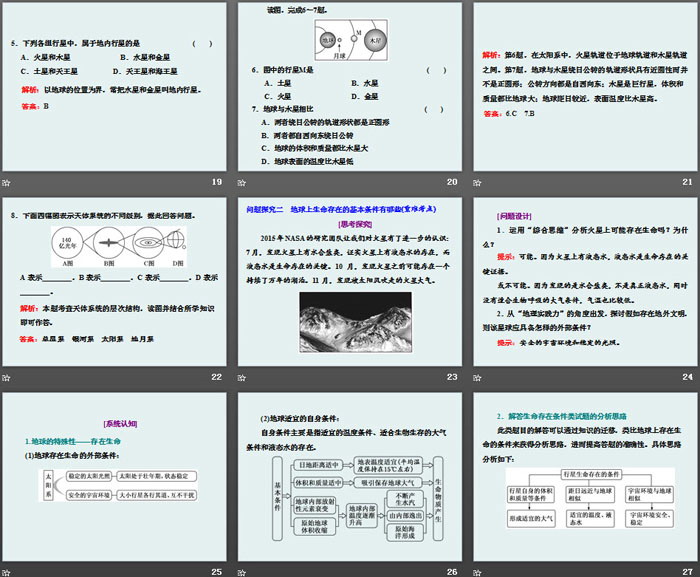Click animation star icon under slide 22
This screenshot has height=577, width=700.
pyautogui.click(x=6, y=378)
